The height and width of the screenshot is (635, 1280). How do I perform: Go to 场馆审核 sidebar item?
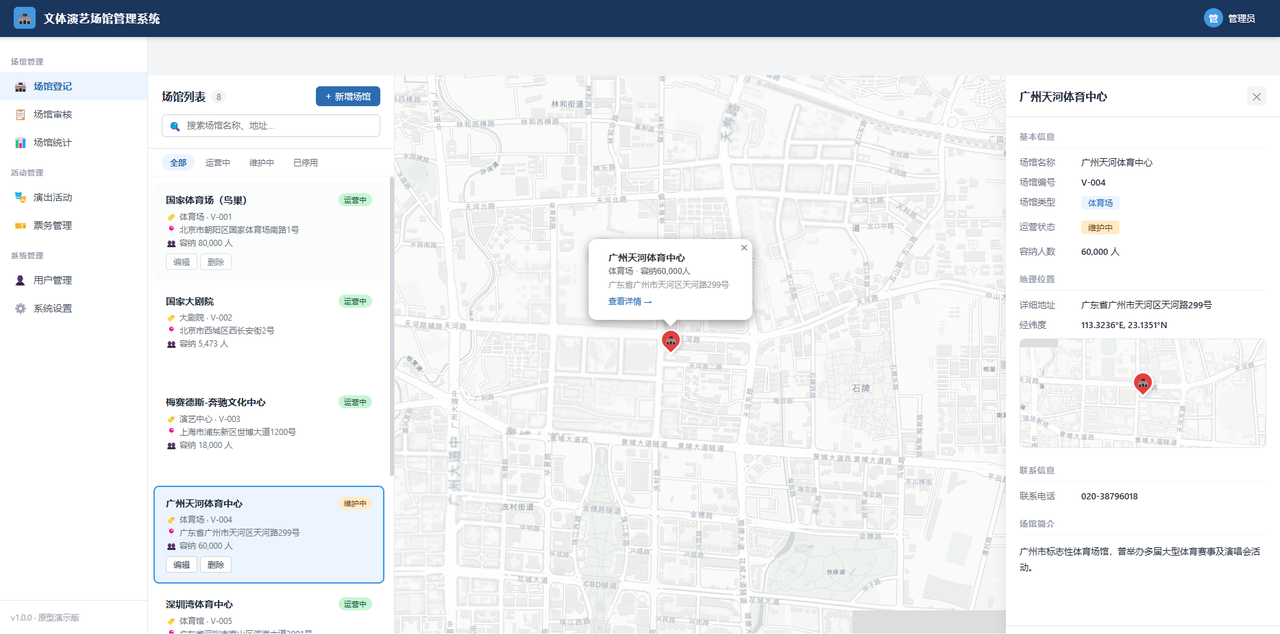(74, 114)
